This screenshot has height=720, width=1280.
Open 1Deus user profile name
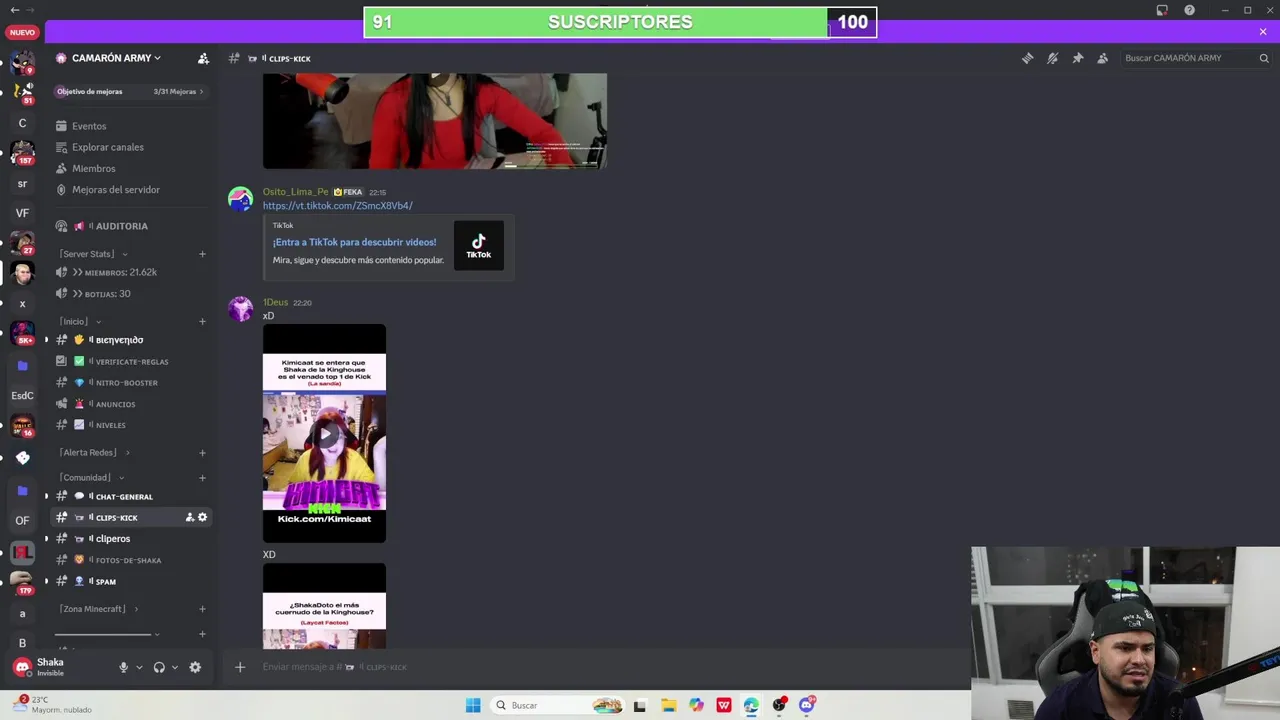275,302
